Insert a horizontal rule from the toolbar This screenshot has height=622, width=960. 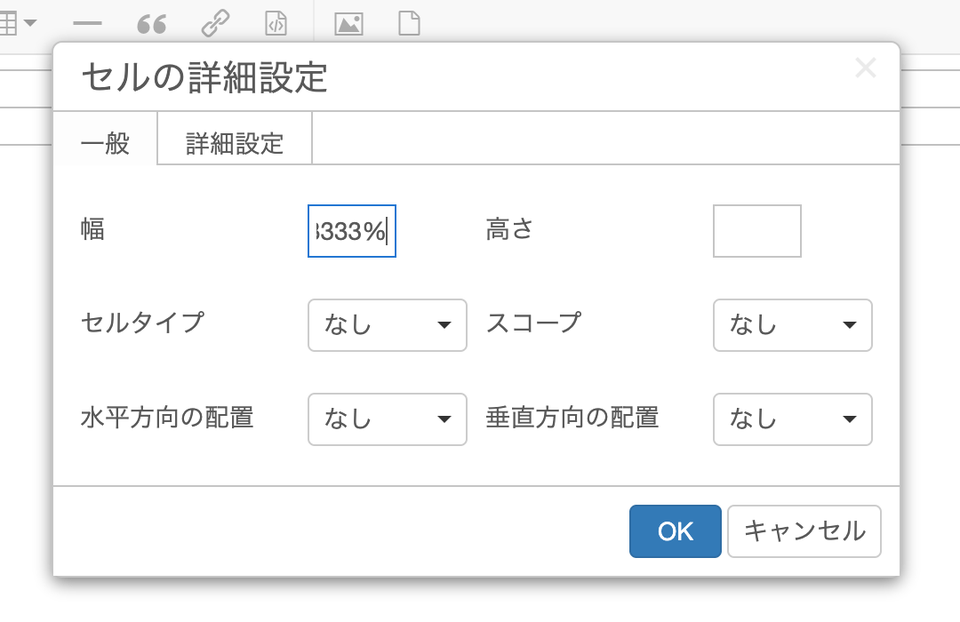pos(87,24)
